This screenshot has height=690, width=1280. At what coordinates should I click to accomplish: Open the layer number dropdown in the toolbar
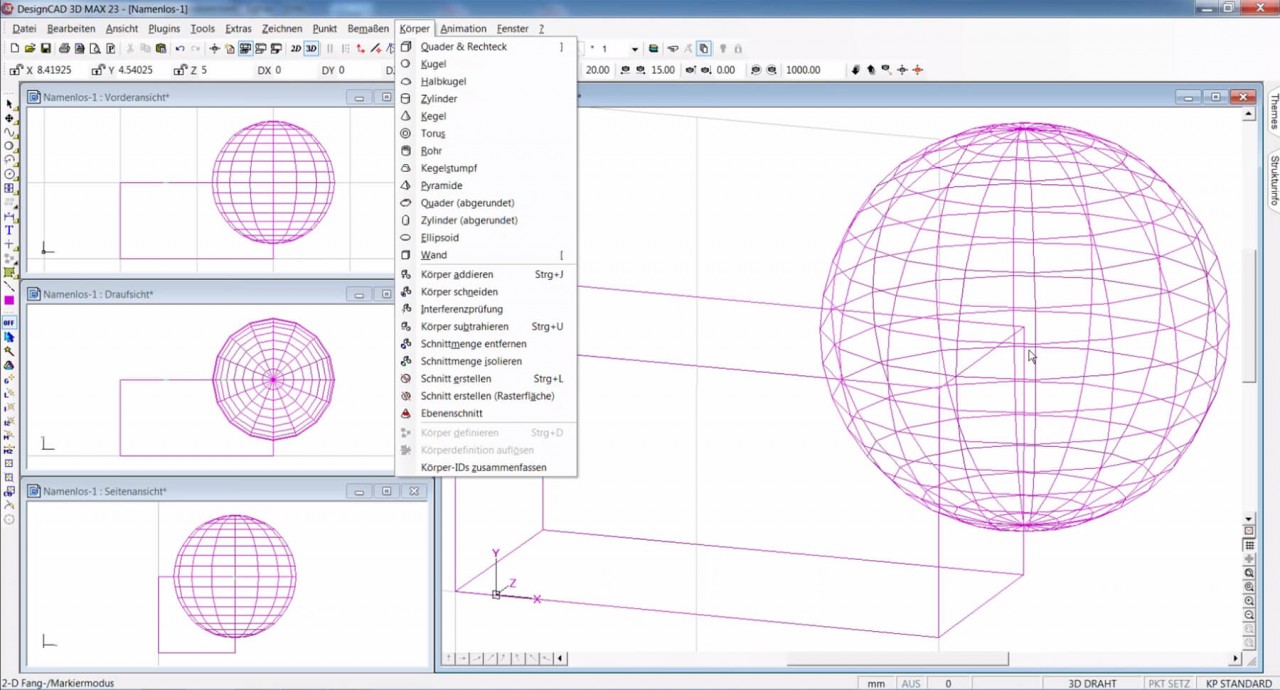pyautogui.click(x=635, y=48)
